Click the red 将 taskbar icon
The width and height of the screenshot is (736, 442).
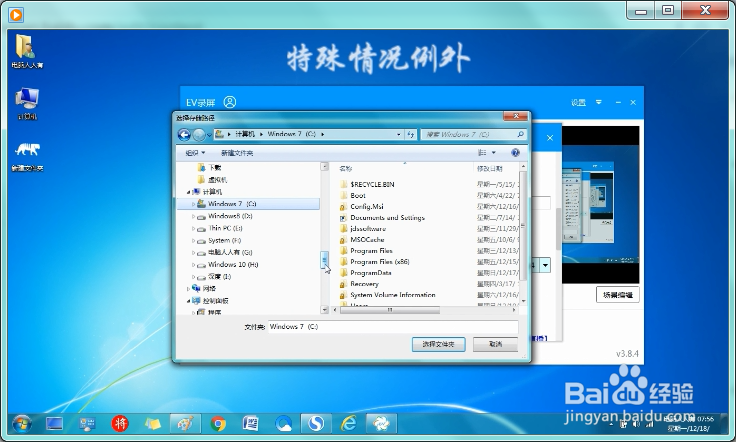[x=120, y=424]
